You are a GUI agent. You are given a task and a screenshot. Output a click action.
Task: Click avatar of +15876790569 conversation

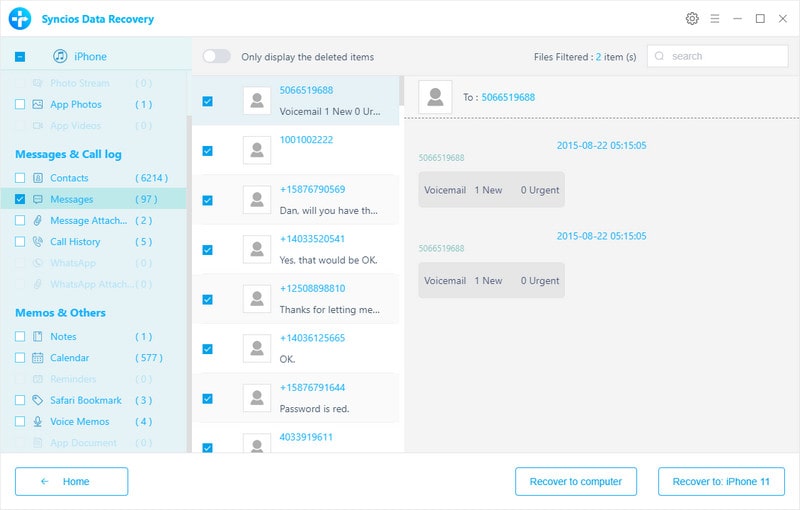click(x=257, y=199)
